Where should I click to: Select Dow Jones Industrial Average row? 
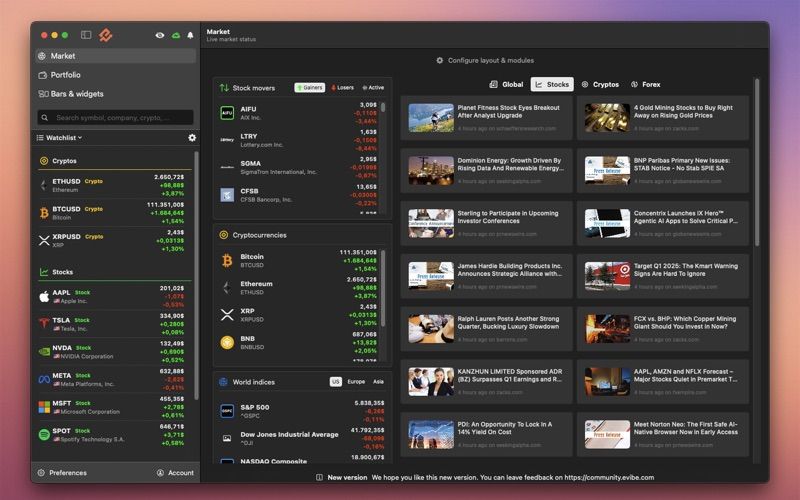click(x=302, y=438)
